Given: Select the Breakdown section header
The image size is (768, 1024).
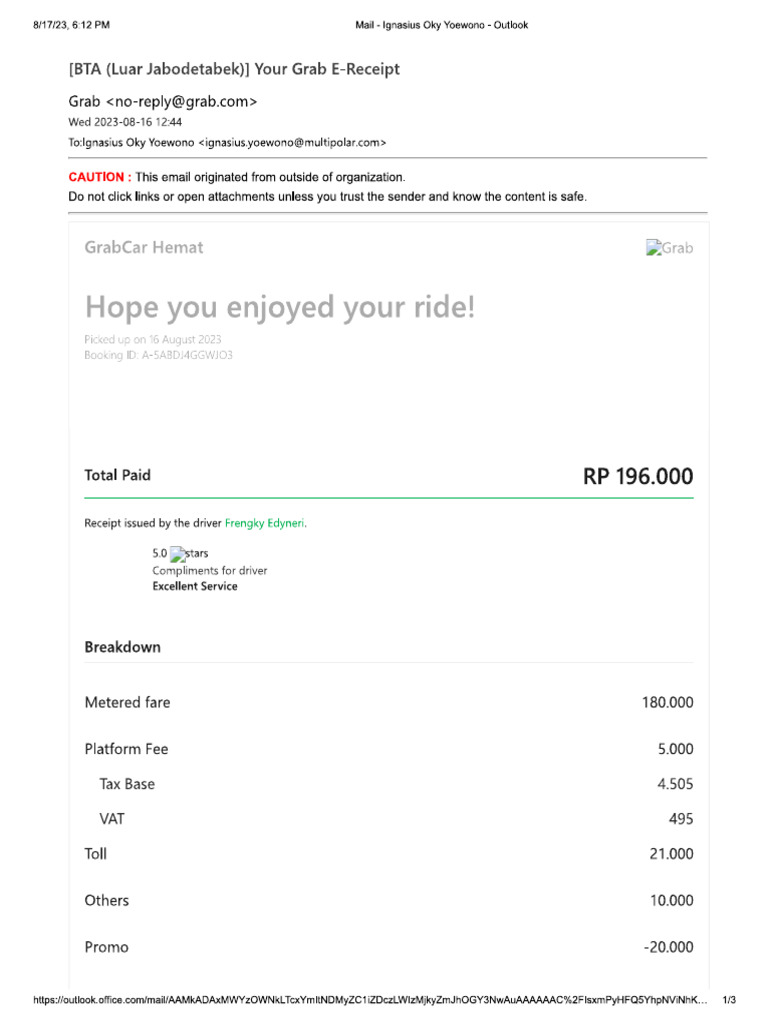Looking at the screenshot, I should click(x=122, y=647).
